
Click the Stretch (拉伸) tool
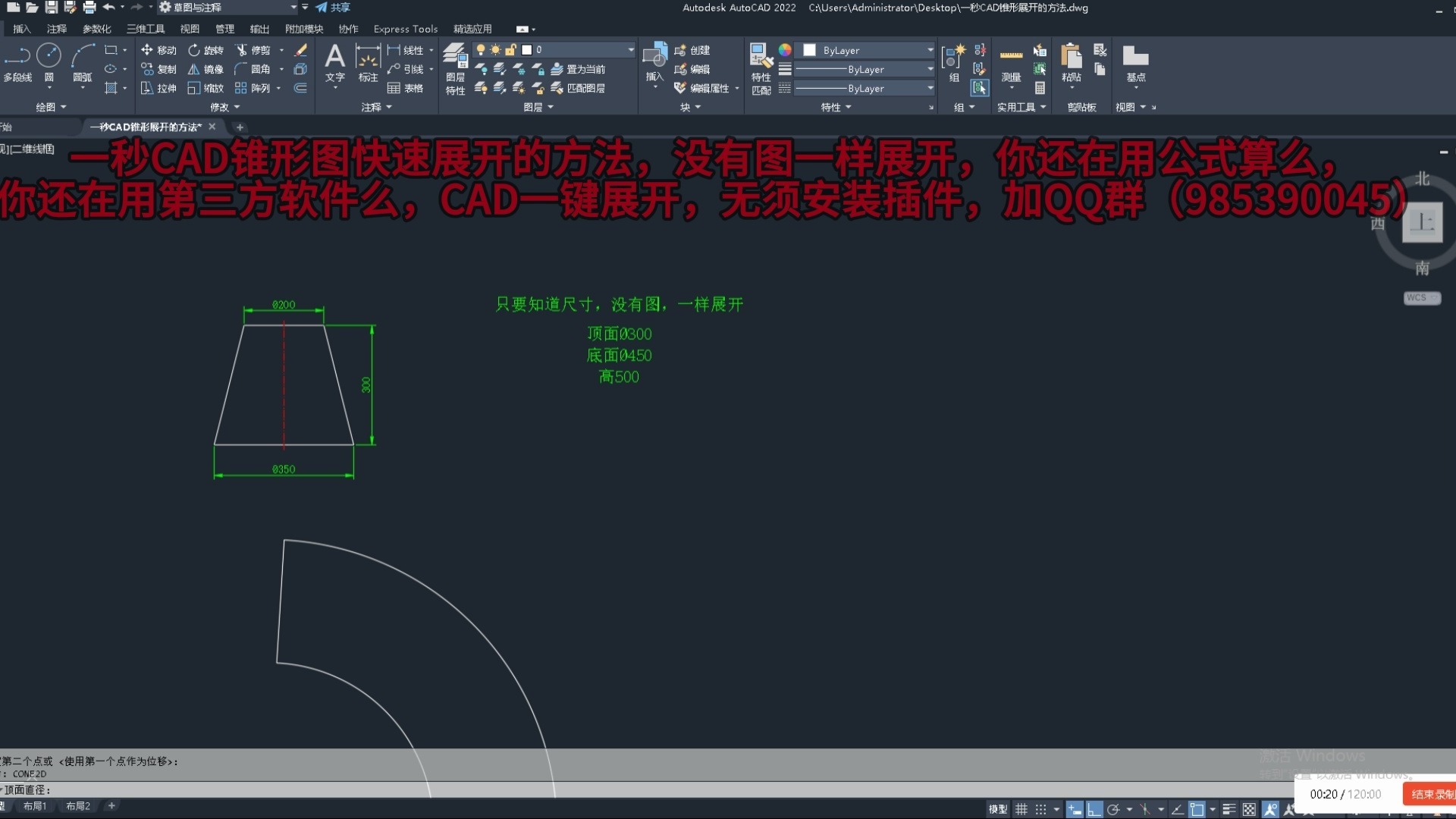[158, 88]
